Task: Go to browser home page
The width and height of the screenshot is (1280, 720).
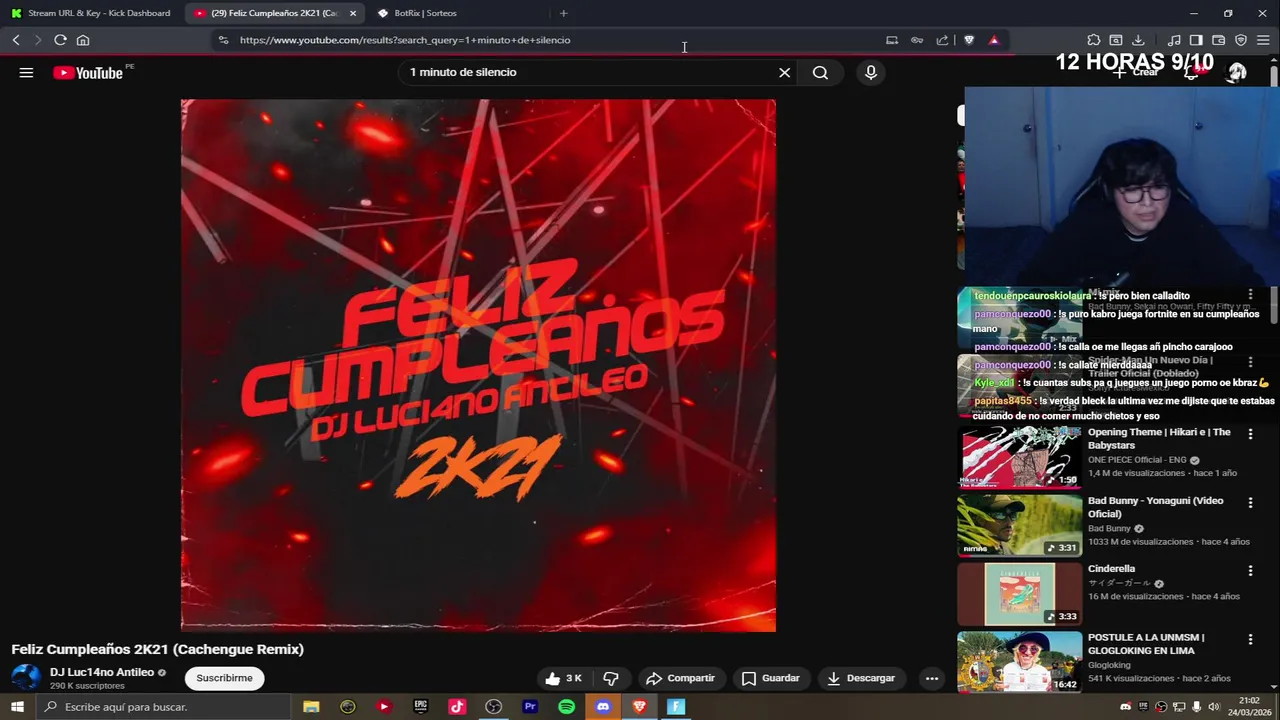Action: tap(83, 40)
